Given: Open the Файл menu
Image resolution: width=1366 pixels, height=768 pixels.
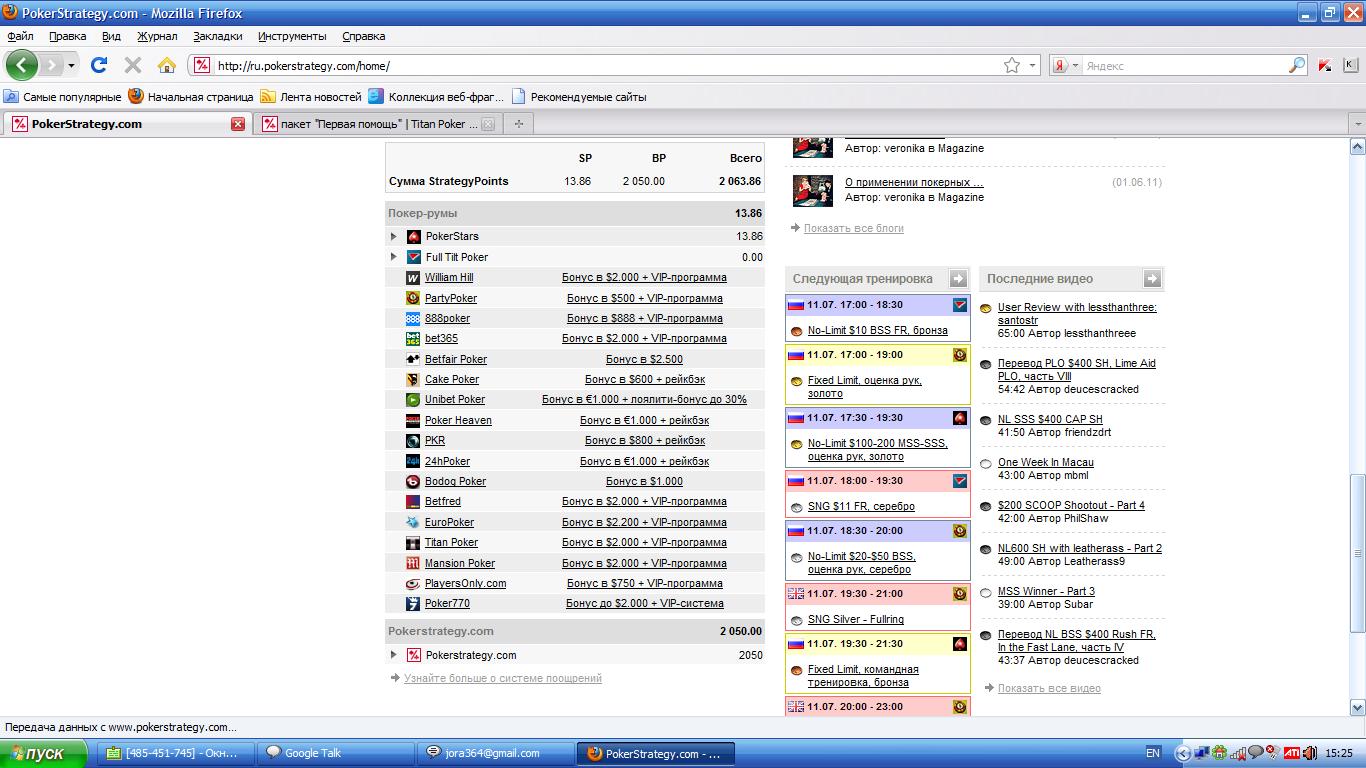Looking at the screenshot, I should point(20,36).
